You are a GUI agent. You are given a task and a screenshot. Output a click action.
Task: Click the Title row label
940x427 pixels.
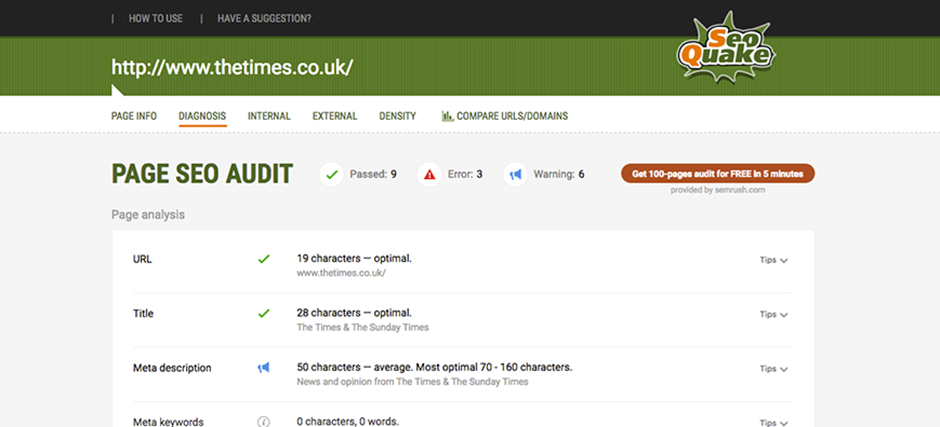coord(143,313)
